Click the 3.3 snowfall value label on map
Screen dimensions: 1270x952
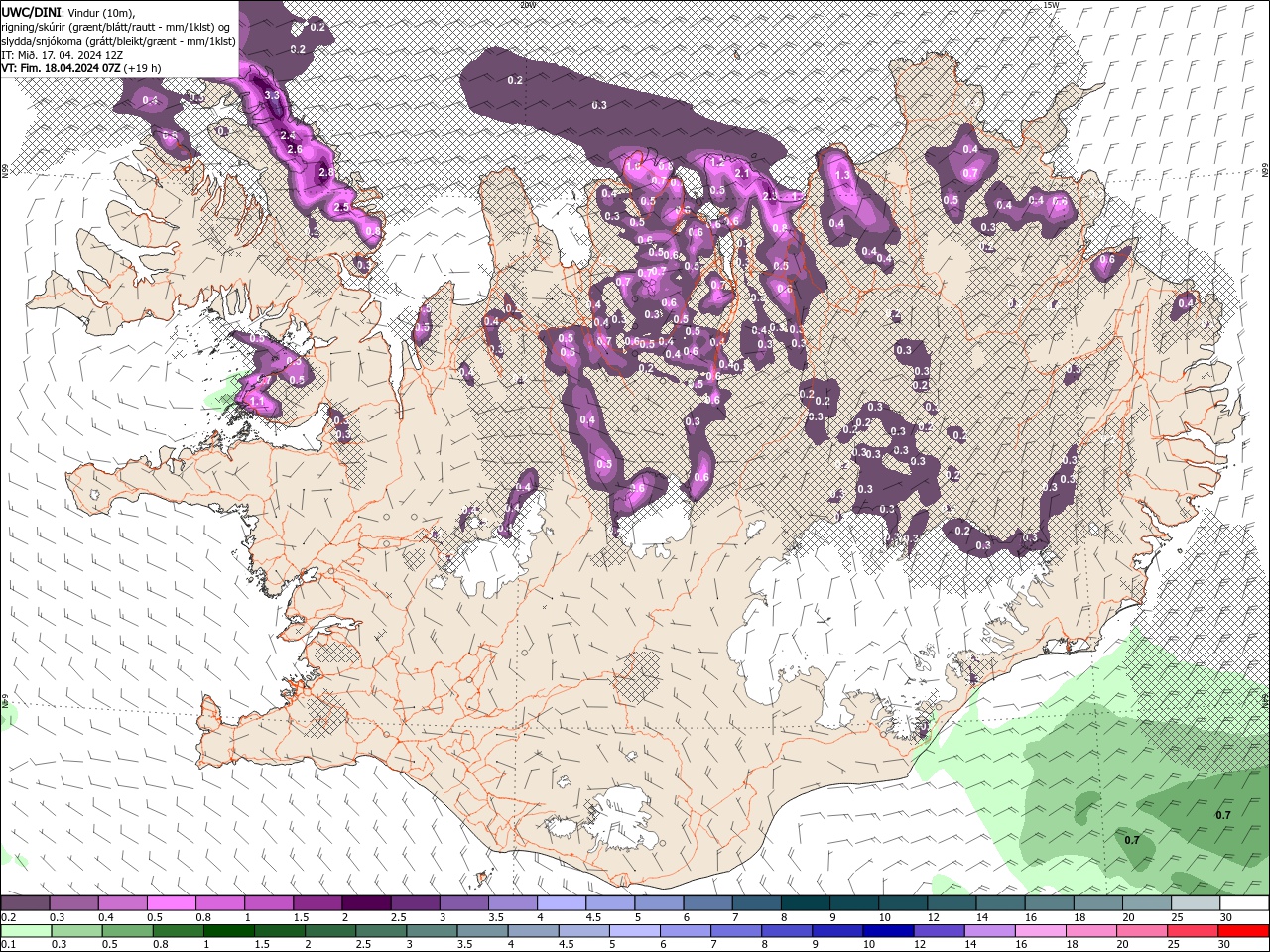click(x=273, y=95)
